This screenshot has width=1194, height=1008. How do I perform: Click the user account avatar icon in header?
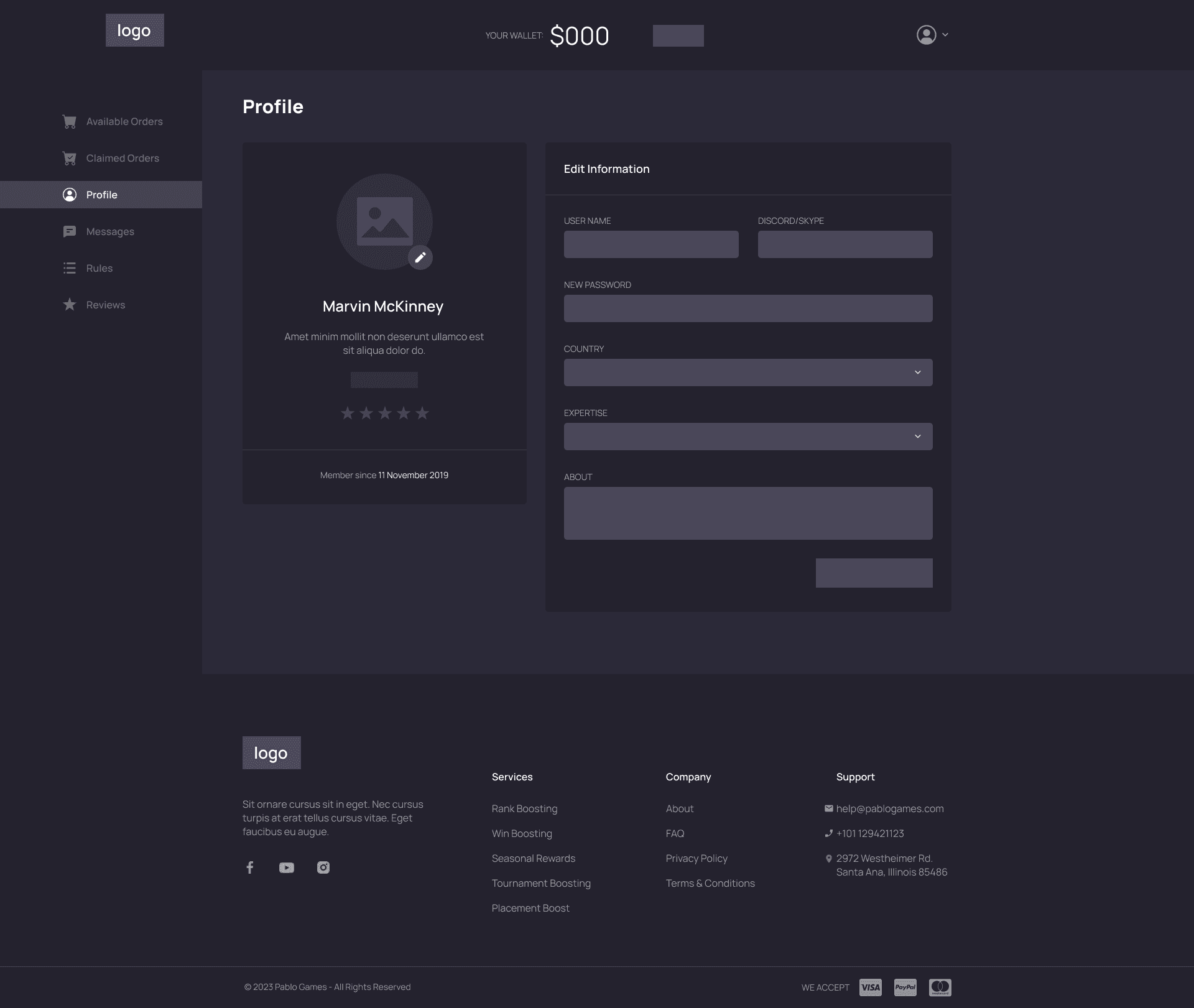tap(926, 35)
